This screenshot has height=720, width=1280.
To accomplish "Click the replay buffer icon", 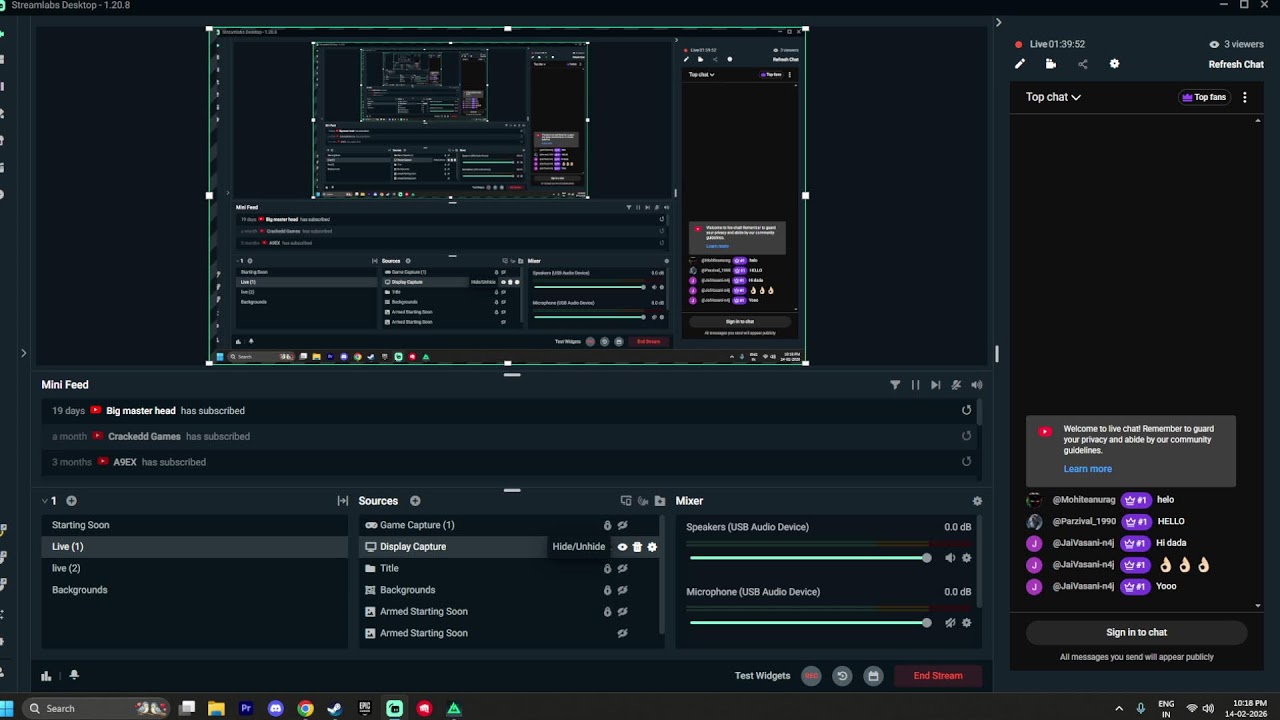I will [842, 676].
